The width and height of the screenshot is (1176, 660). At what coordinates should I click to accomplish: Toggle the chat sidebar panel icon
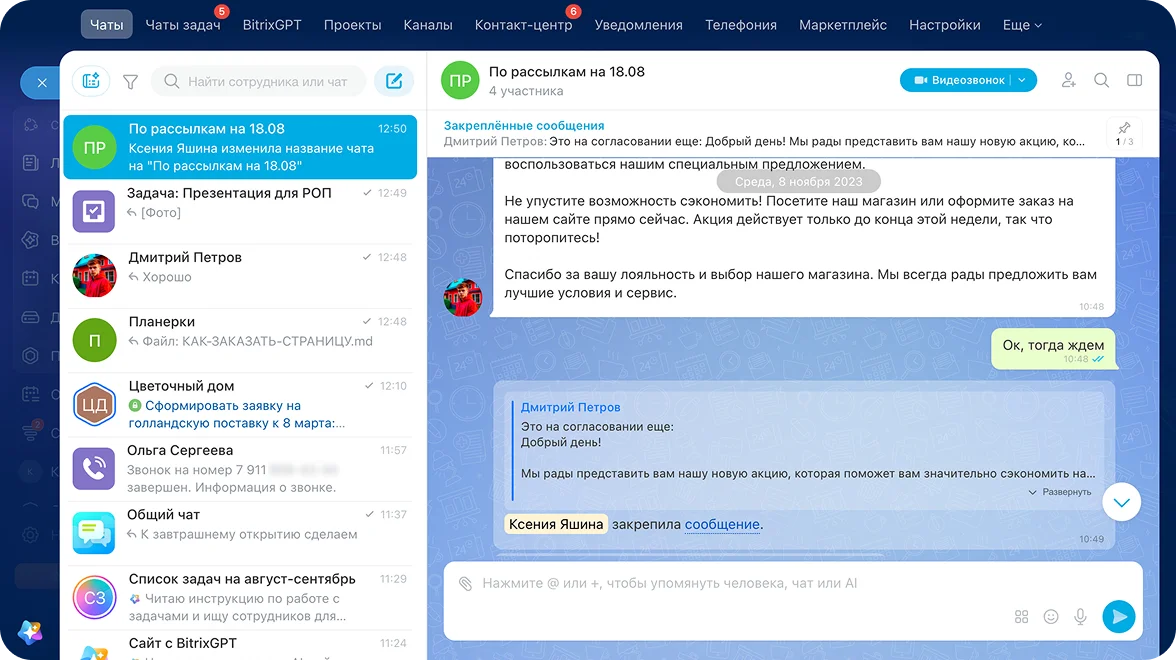tap(1135, 80)
